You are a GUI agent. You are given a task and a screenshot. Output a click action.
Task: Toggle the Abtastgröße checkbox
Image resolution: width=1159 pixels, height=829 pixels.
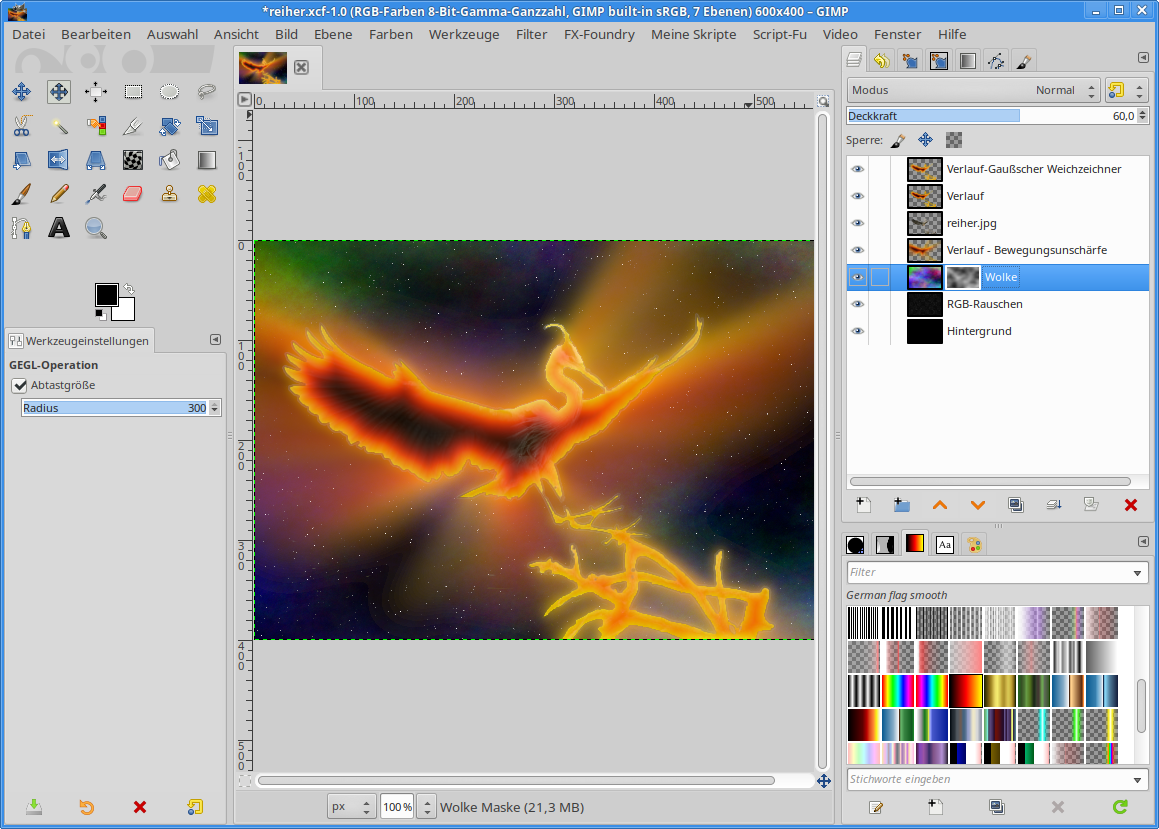point(19,385)
